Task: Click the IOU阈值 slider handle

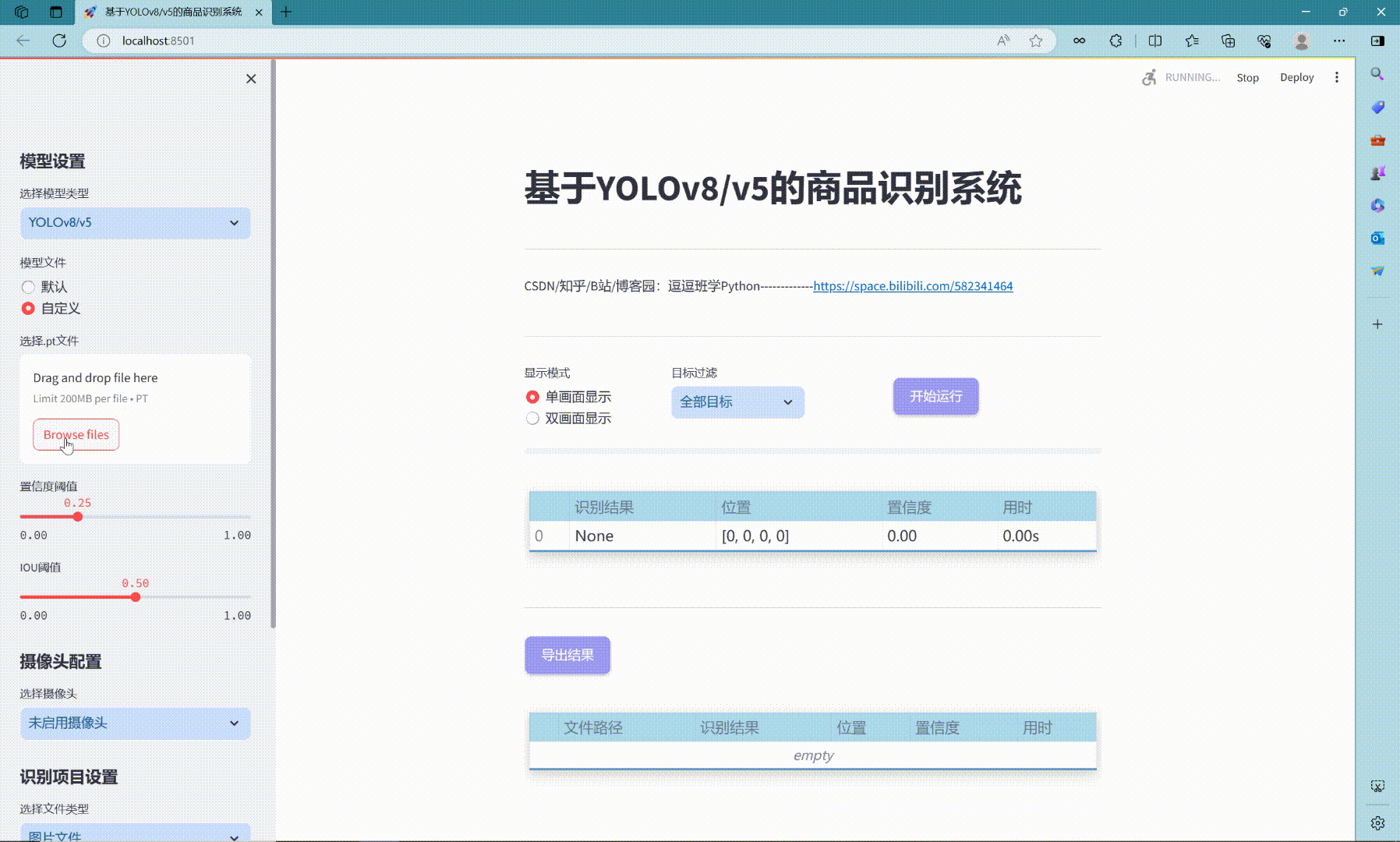Action: pos(136,597)
